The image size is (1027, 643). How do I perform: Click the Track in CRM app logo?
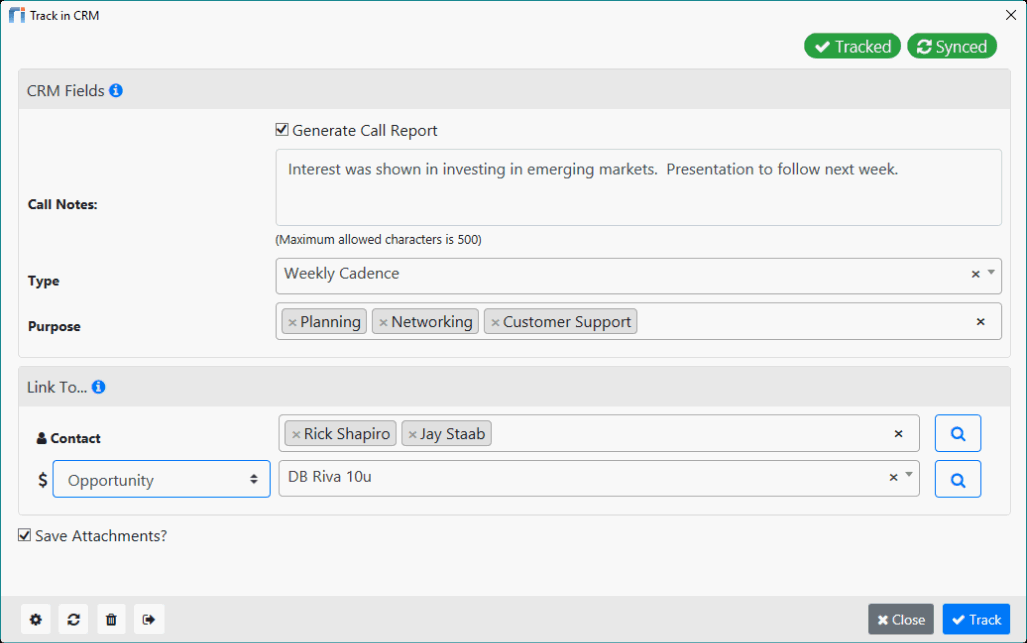point(16,15)
